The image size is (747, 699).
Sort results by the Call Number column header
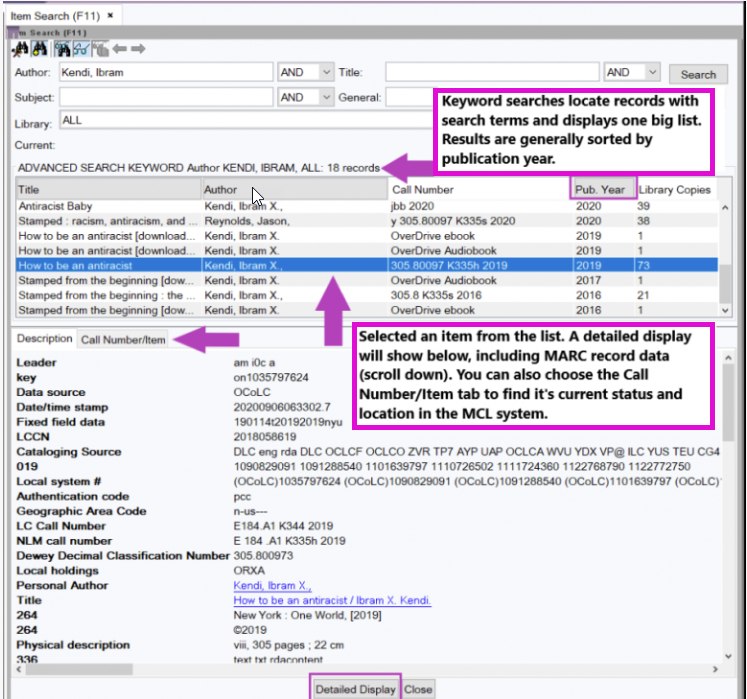coord(479,190)
